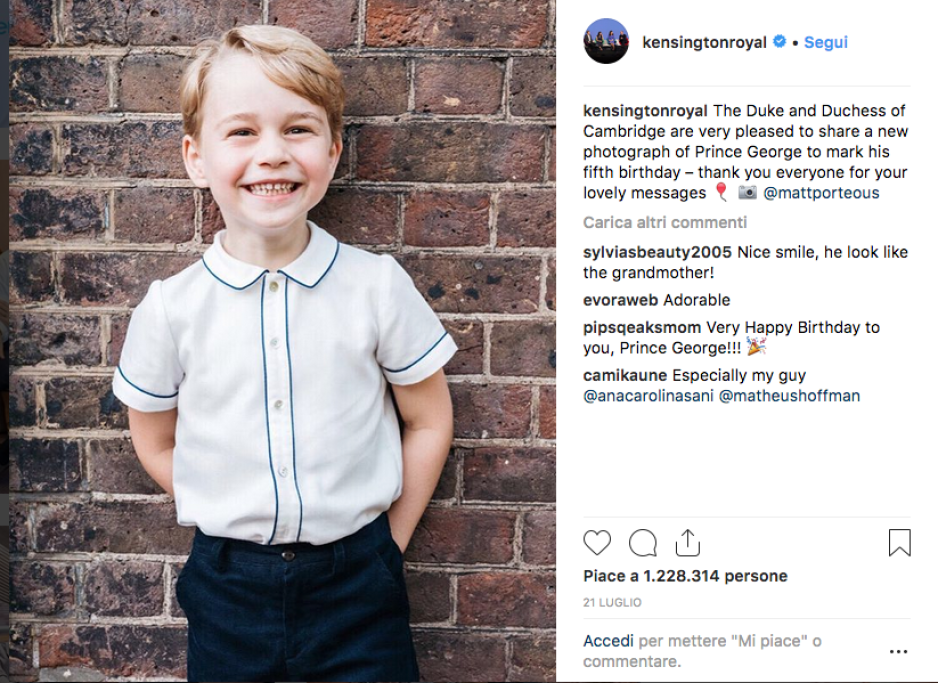Open kensingtonroyal username in header

pos(704,43)
